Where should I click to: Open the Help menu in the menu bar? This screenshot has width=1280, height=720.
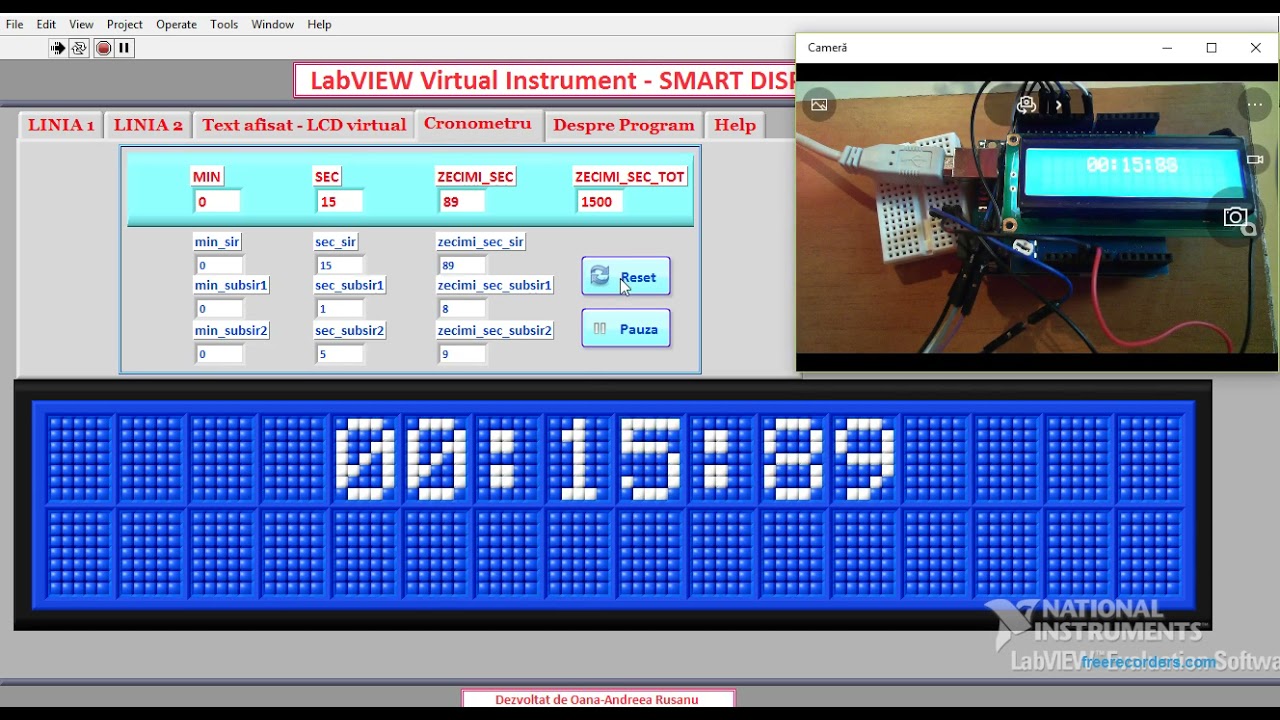coord(319,24)
